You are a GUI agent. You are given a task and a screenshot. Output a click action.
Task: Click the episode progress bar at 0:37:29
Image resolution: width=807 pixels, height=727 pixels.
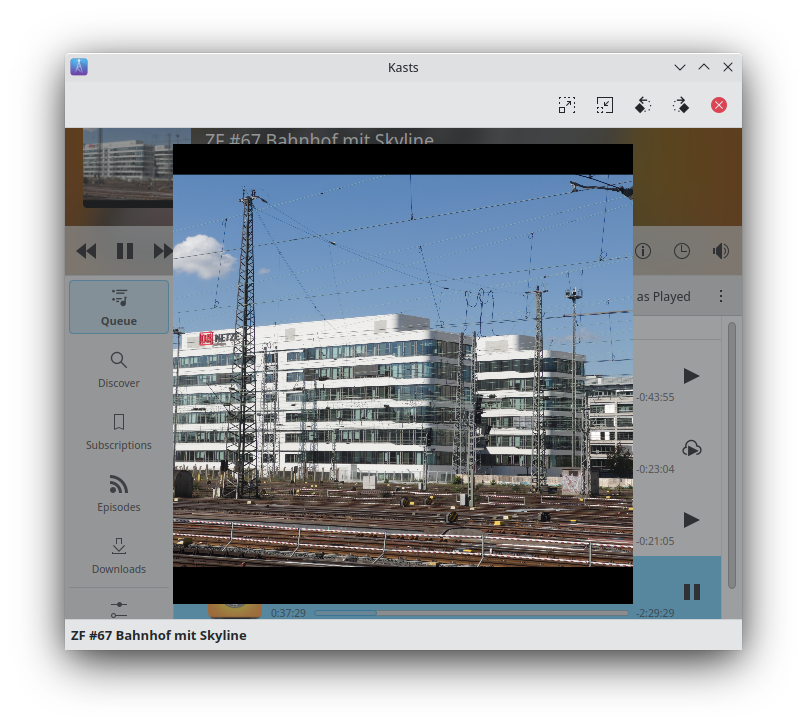[471, 613]
